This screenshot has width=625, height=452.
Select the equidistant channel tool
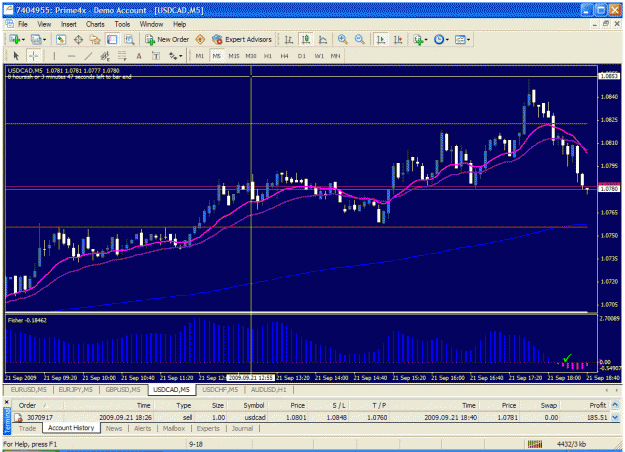pos(105,56)
